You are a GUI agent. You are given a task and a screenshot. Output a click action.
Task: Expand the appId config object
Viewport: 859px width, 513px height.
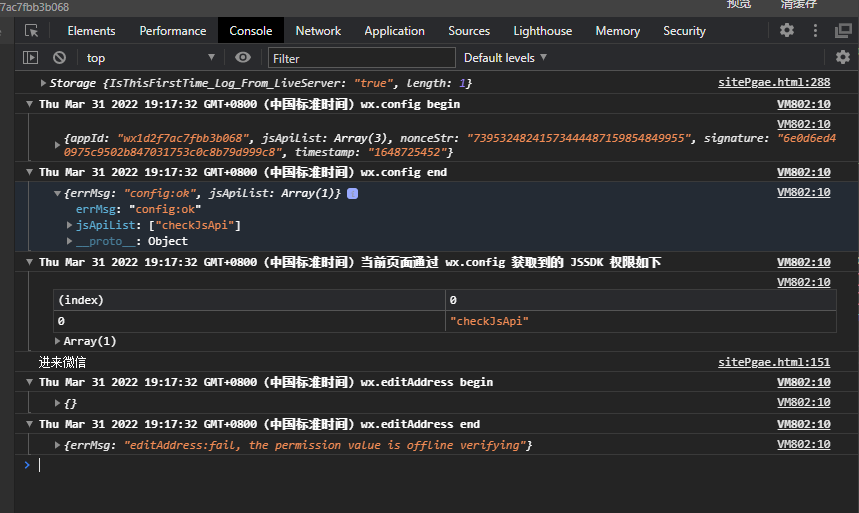click(57, 145)
